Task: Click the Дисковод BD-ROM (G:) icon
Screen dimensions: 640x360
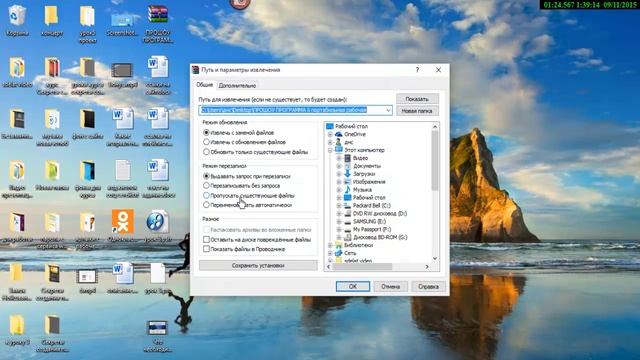Action: (347, 237)
